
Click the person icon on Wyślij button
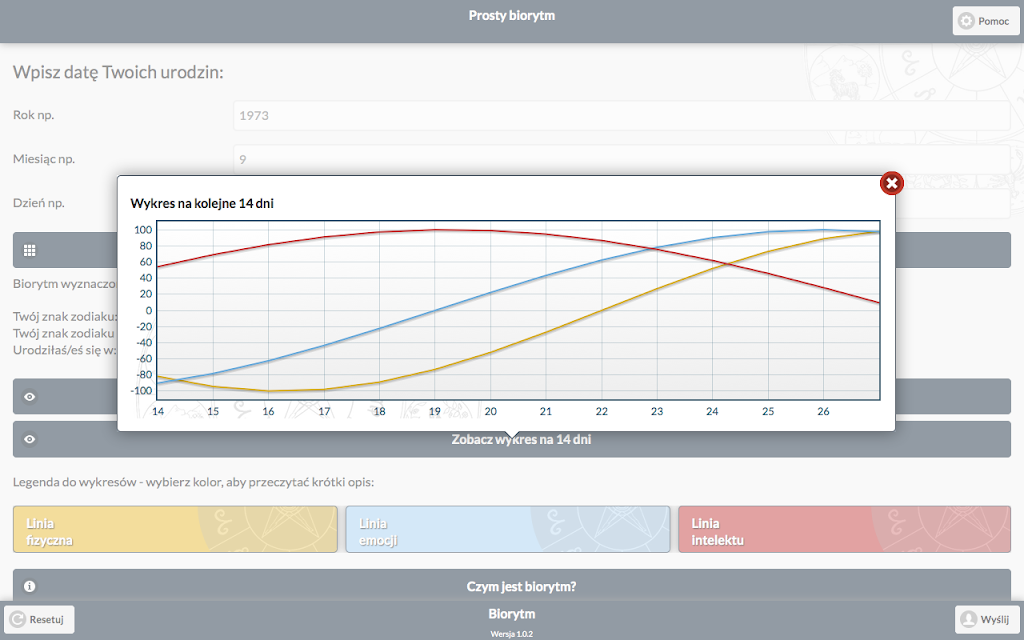click(968, 619)
